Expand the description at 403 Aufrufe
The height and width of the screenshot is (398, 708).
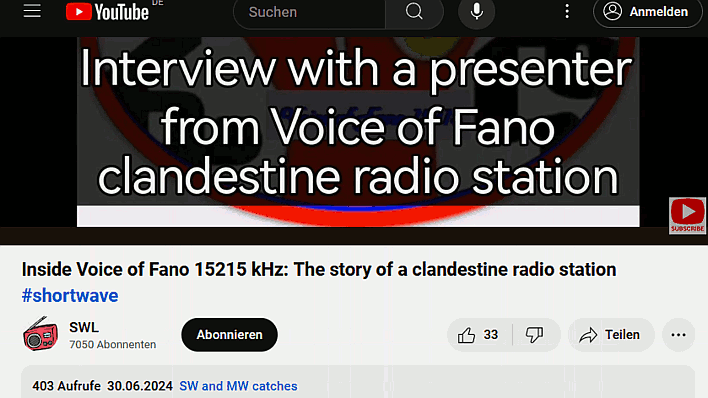pos(358,382)
